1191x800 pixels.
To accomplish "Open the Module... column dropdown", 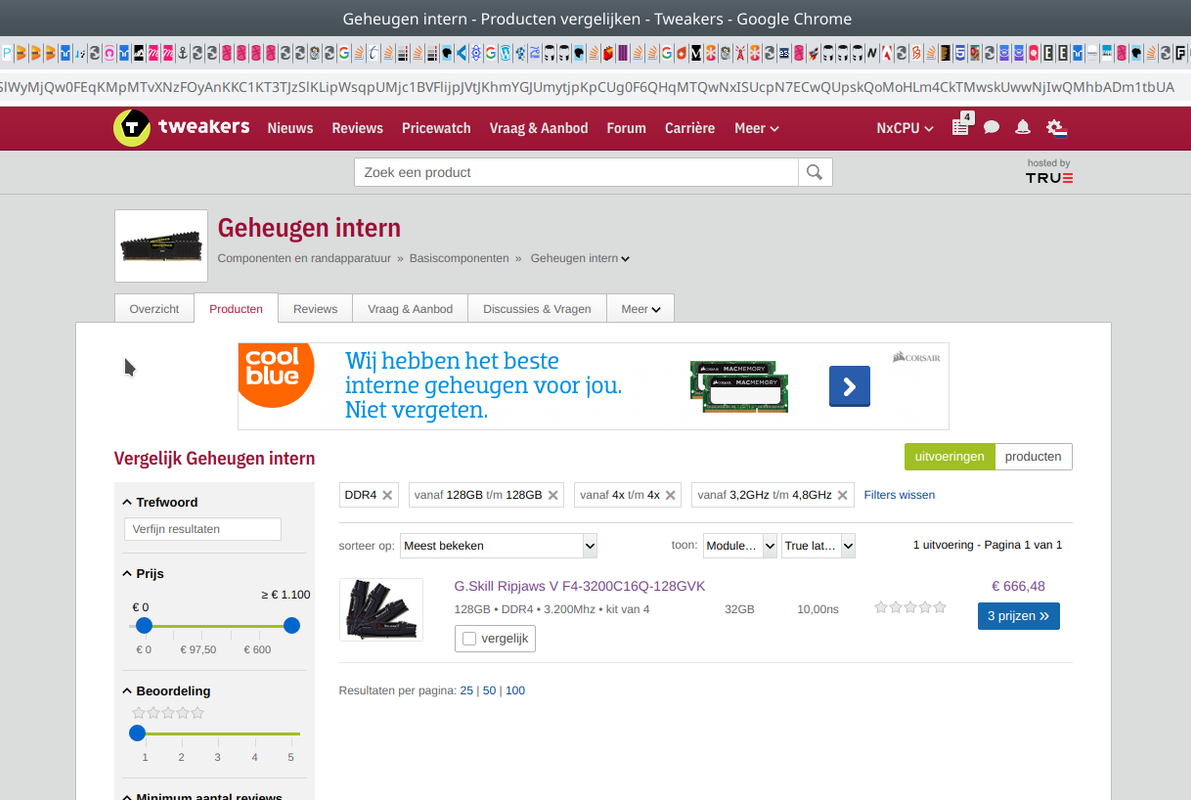I will [x=740, y=545].
